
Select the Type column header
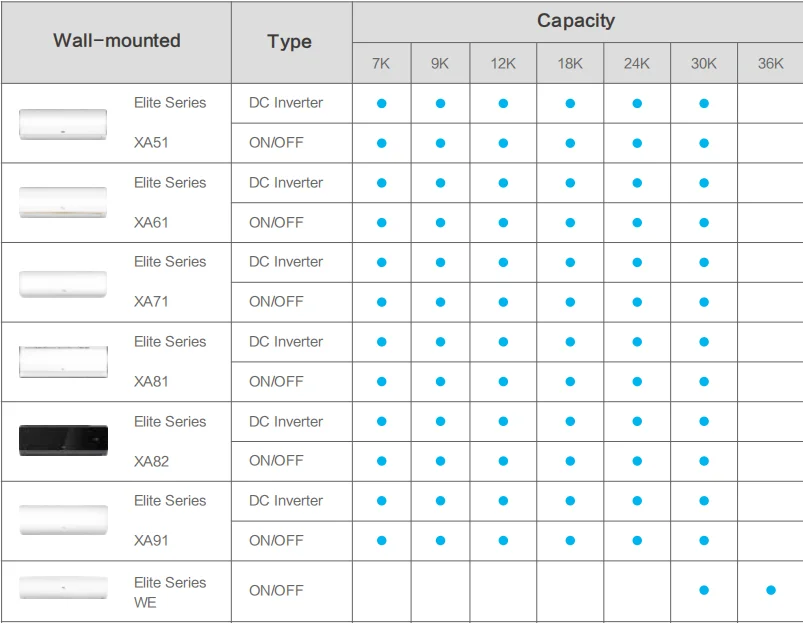point(290,42)
